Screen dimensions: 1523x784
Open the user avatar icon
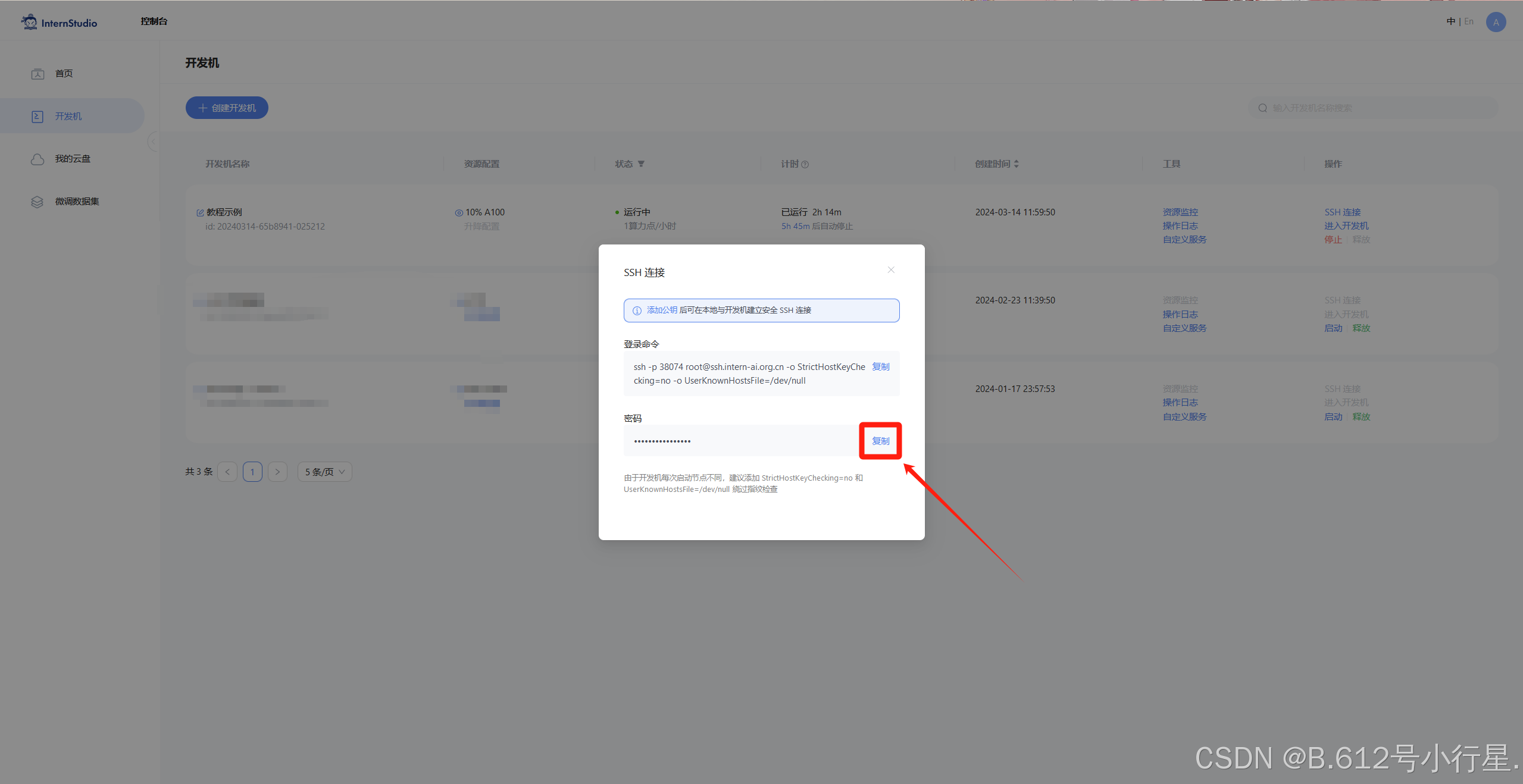point(1496,22)
